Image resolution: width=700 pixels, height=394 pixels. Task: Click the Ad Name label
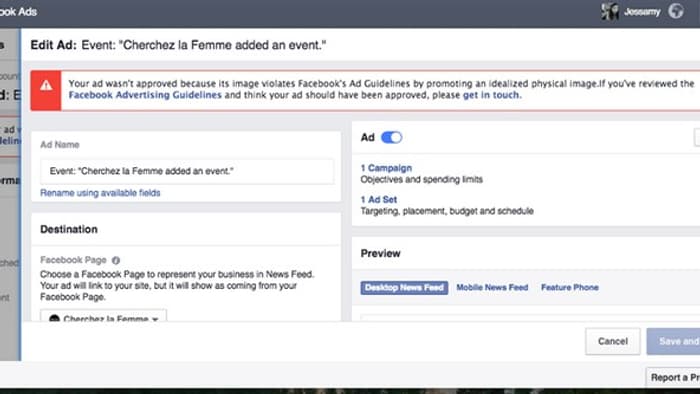pyautogui.click(x=60, y=145)
